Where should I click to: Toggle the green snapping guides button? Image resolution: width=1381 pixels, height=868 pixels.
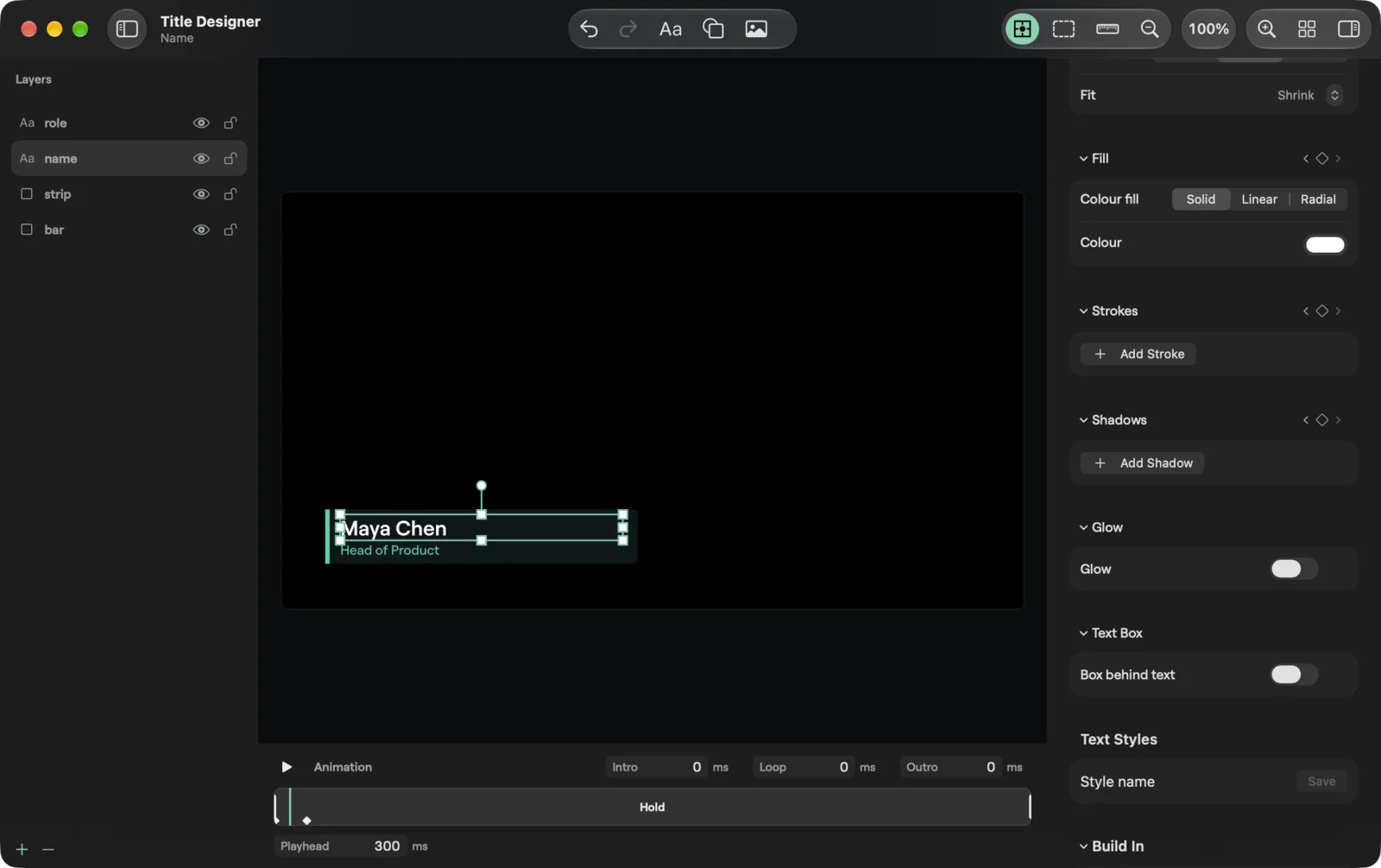[1022, 29]
